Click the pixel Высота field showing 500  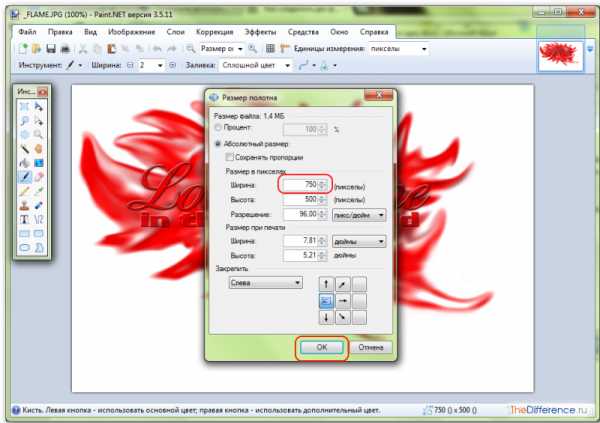pos(305,199)
